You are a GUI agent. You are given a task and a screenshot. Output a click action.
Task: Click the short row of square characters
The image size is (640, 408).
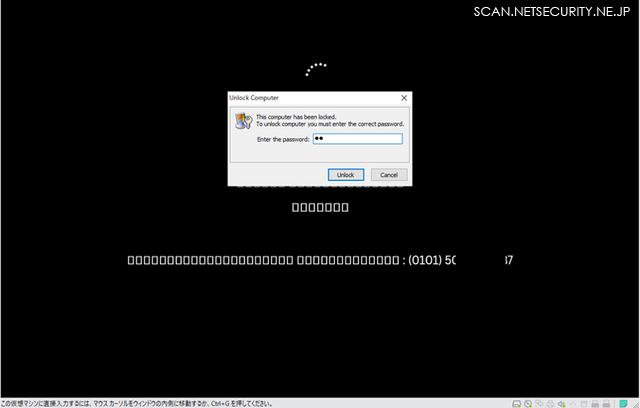pyautogui.click(x=320, y=208)
